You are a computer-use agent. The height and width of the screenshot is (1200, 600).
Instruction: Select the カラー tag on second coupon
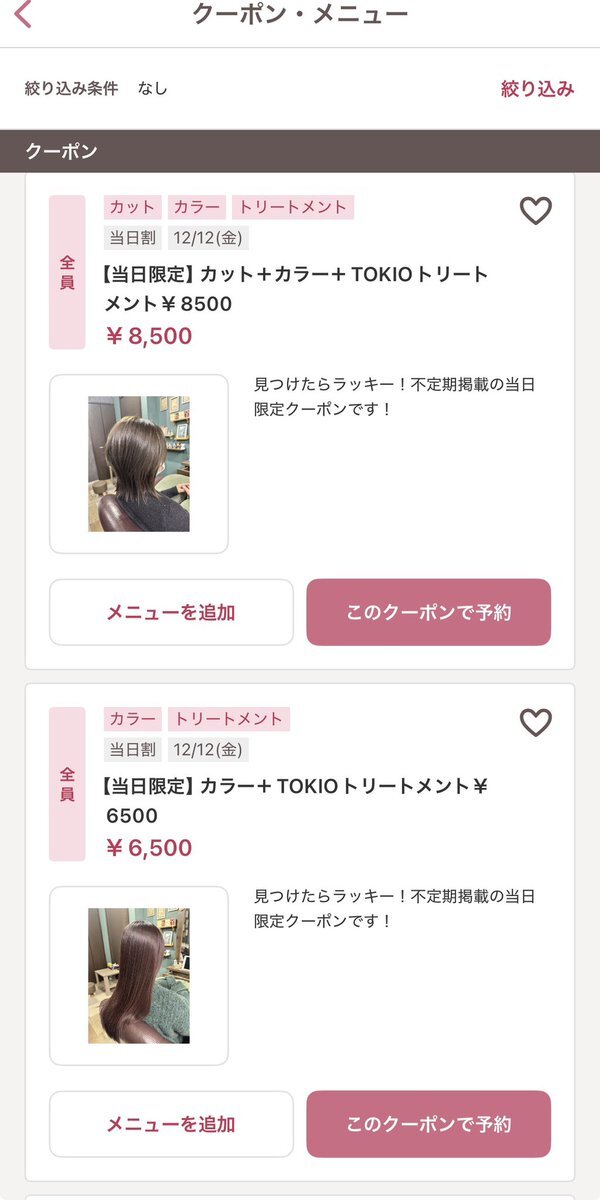click(132, 719)
